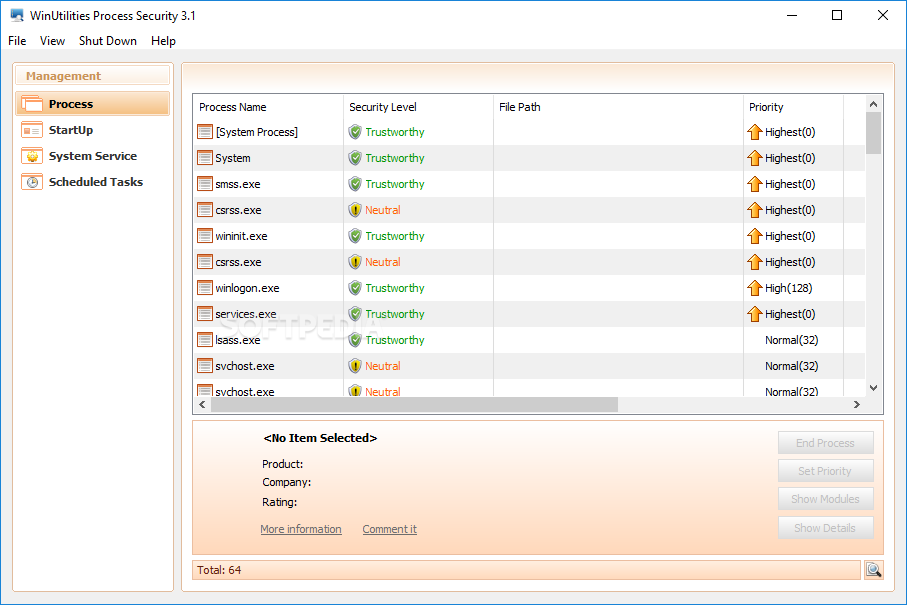This screenshot has width=907, height=605.
Task: Click Trustworthy label in wininit.exe row
Action: pos(394,236)
